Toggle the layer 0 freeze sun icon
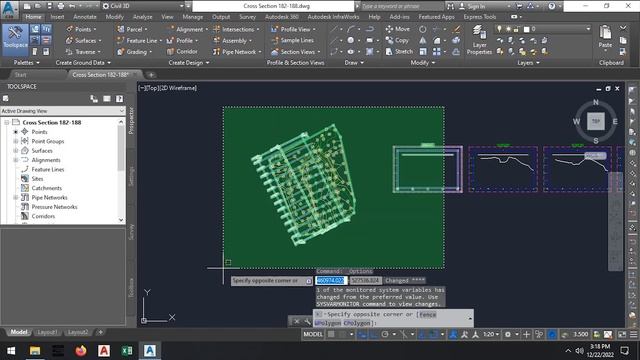 click(508, 29)
